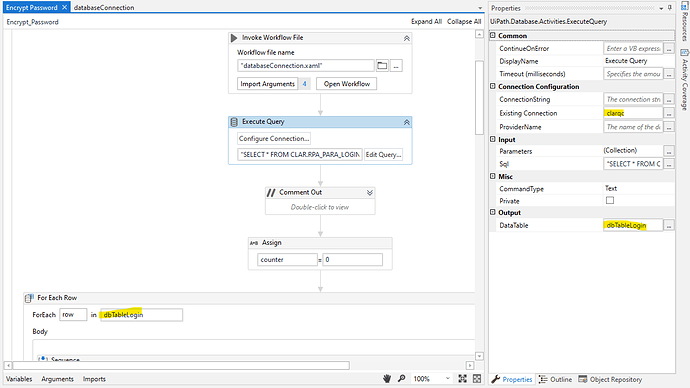Open the Arguments panel
Viewport: 690px width, 388px height.
[57, 379]
